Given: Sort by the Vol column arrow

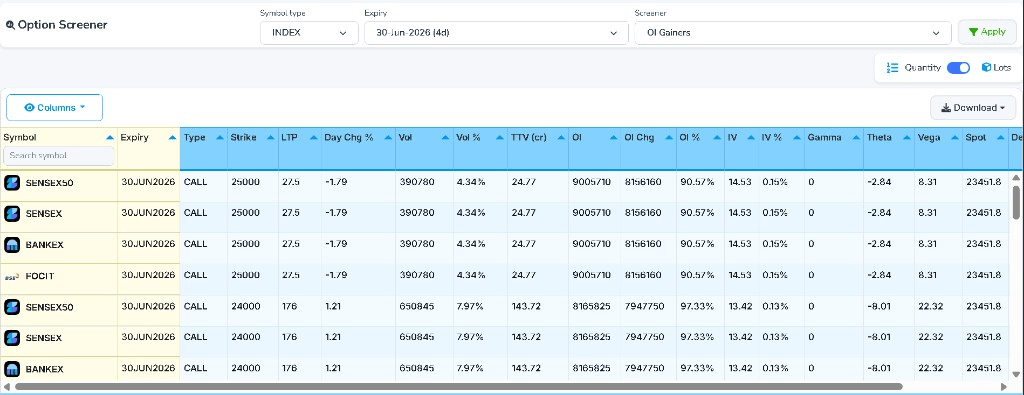Looking at the screenshot, I should pos(445,138).
